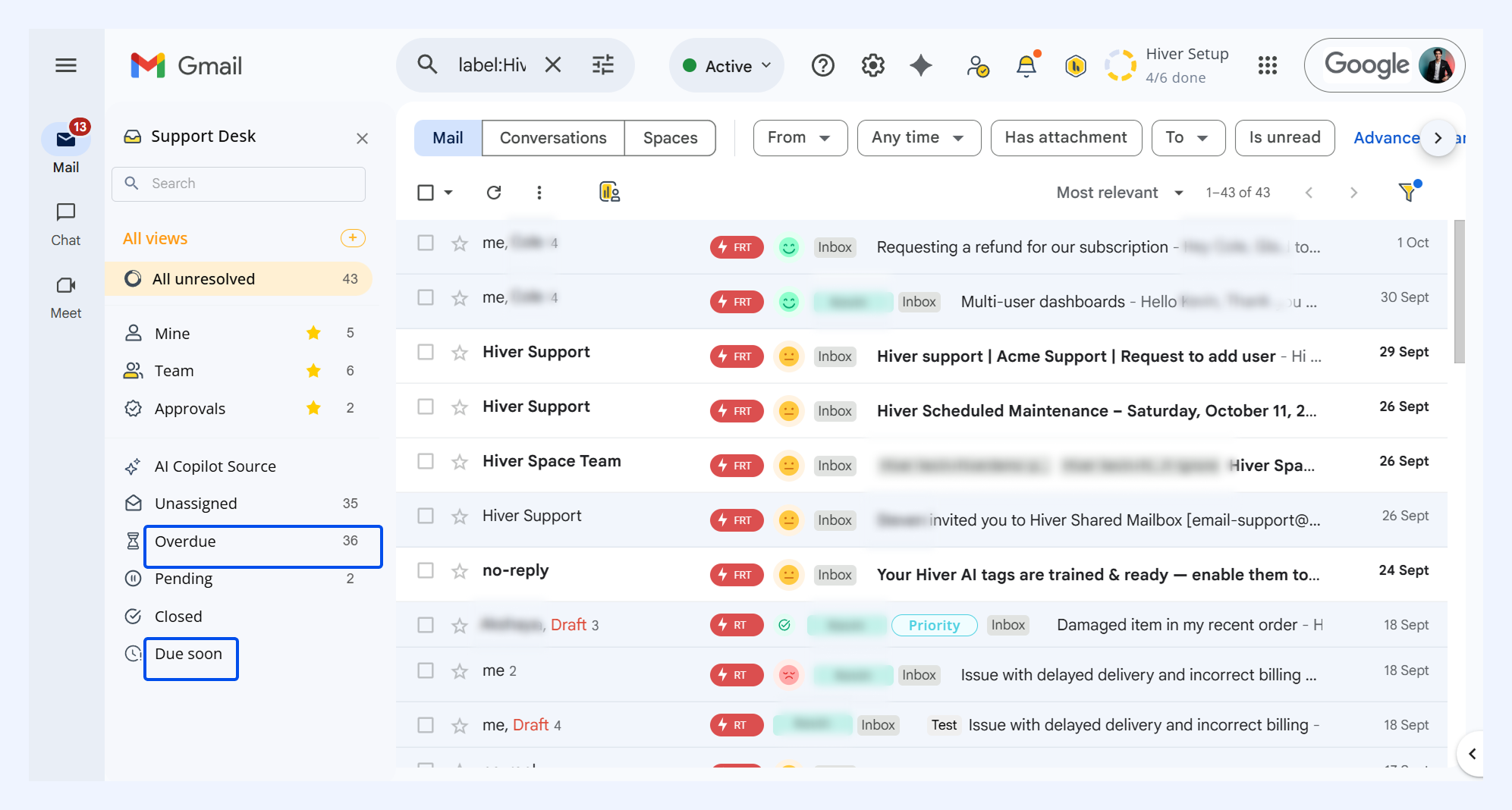Open the Hiver filter funnel icon
Viewport: 1512px width, 810px height.
1409,192
